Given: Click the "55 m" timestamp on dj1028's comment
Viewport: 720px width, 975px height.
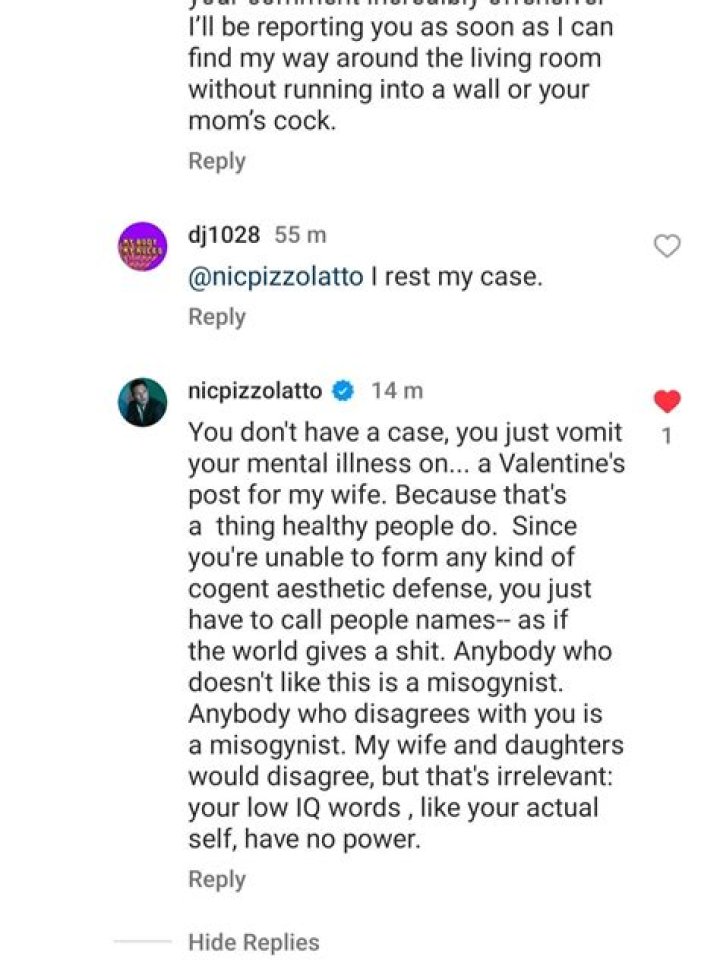Looking at the screenshot, I should pos(301,236).
